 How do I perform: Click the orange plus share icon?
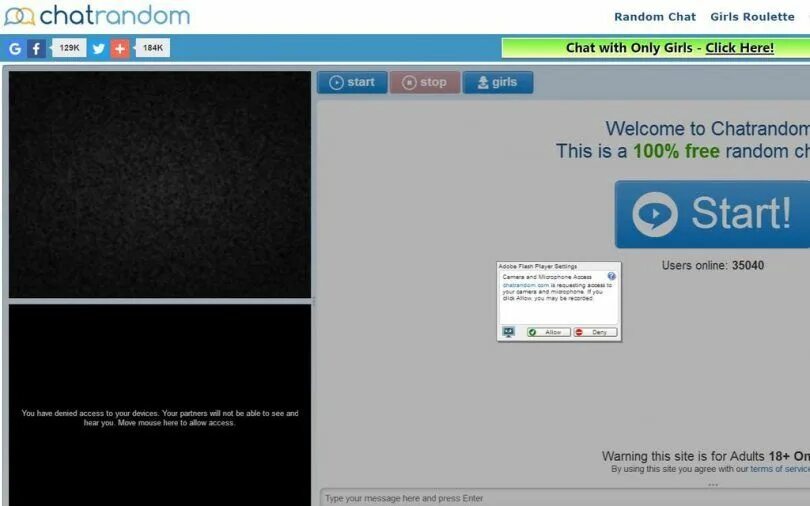[x=120, y=49]
